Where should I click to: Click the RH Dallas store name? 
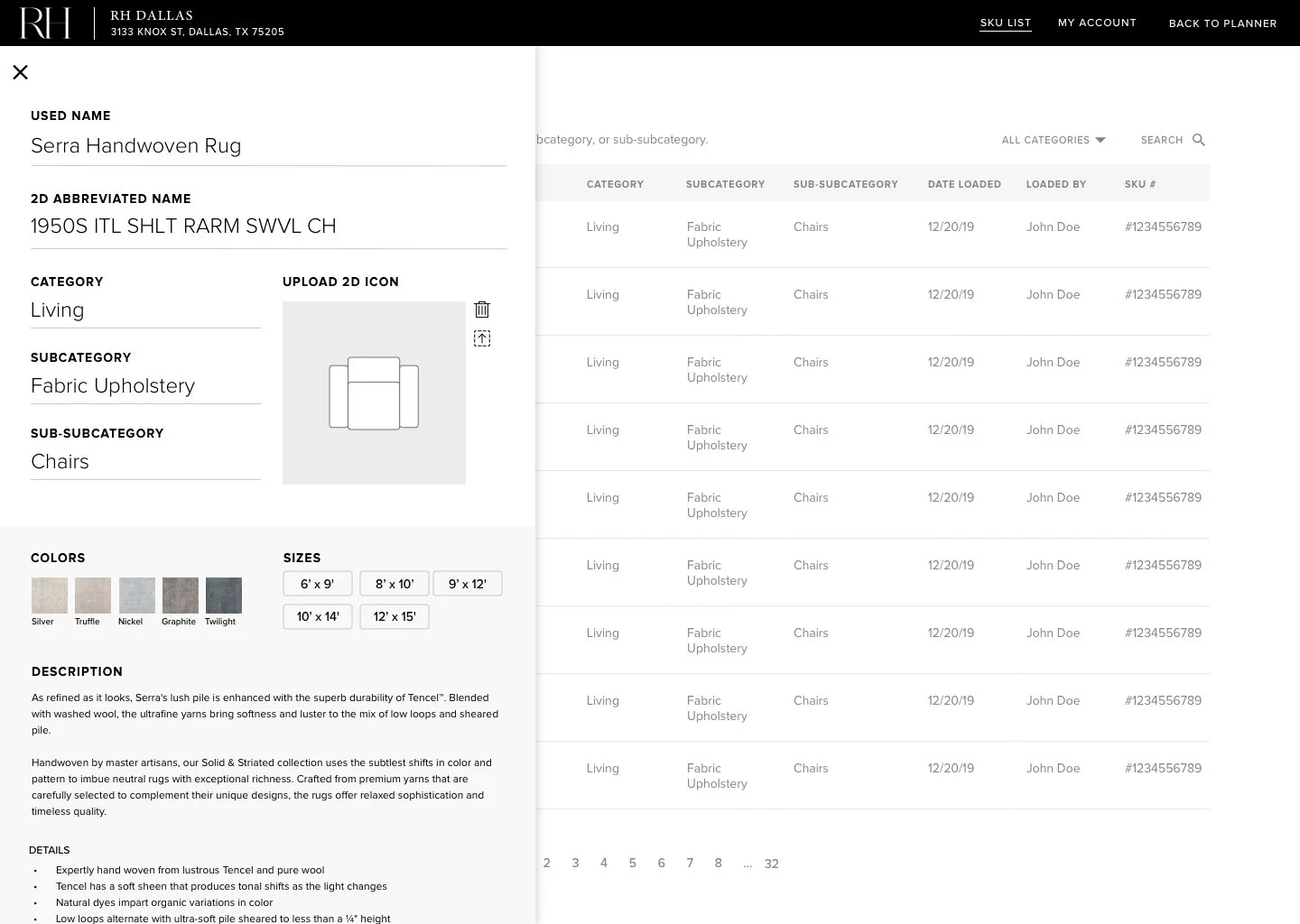[x=152, y=15]
